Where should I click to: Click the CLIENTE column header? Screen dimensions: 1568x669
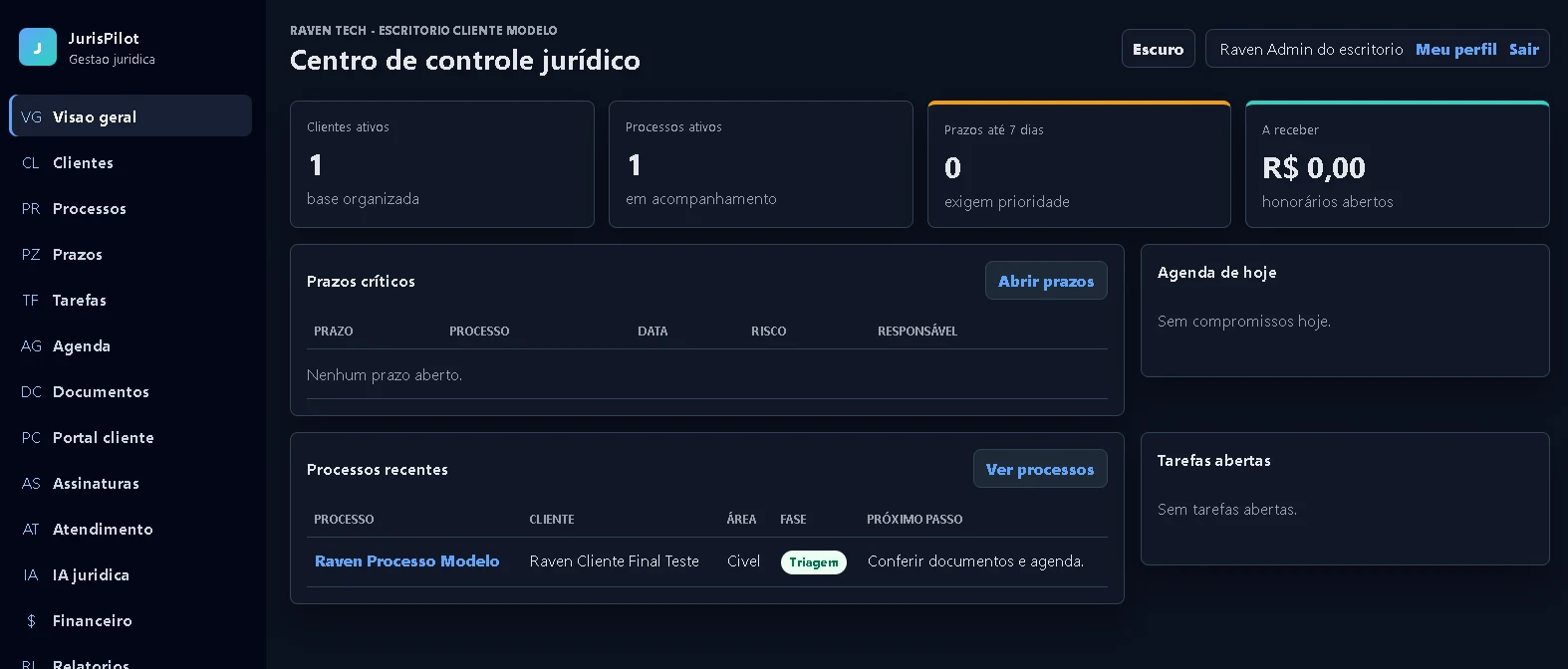pos(552,519)
